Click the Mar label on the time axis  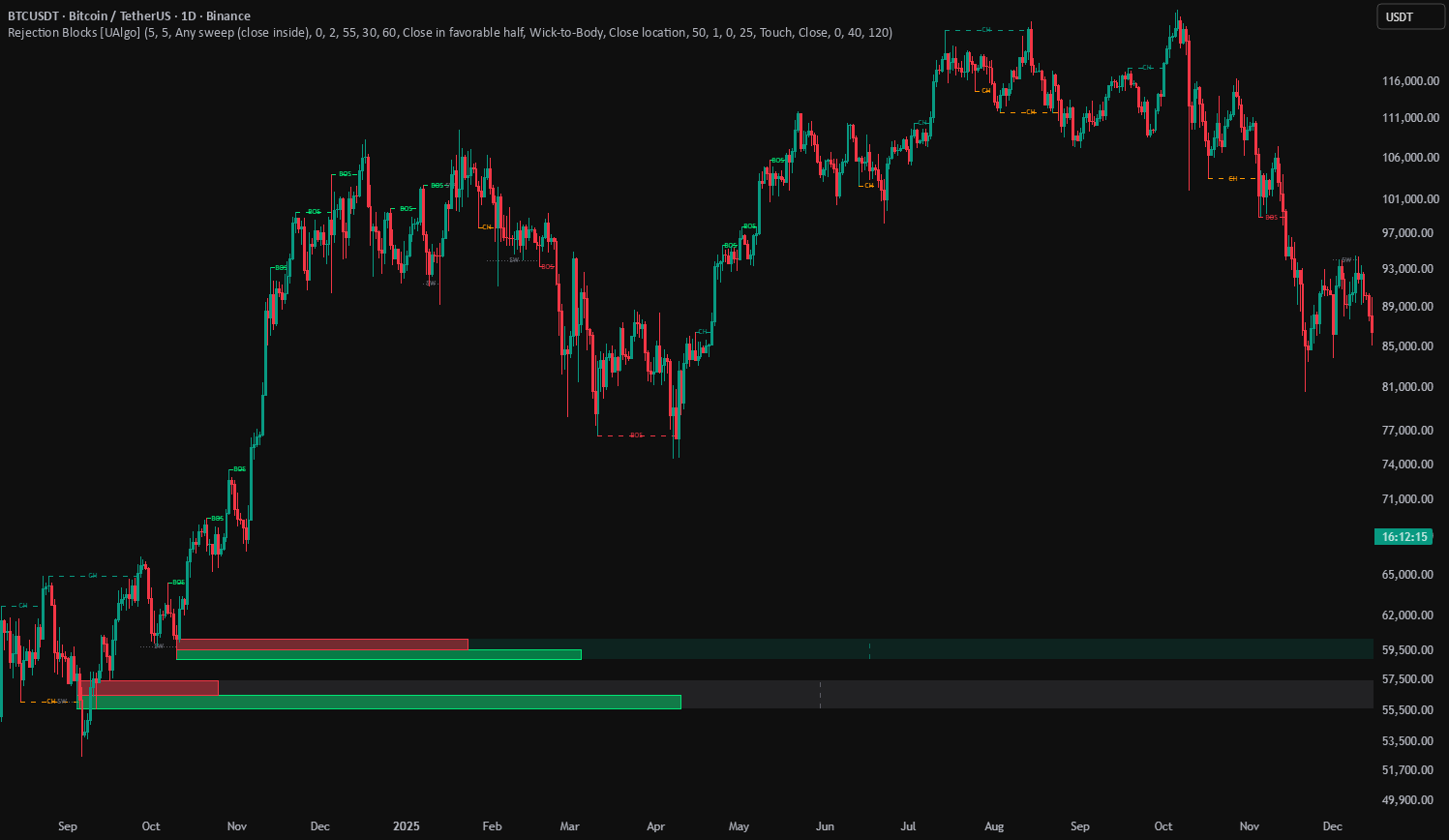click(x=570, y=826)
